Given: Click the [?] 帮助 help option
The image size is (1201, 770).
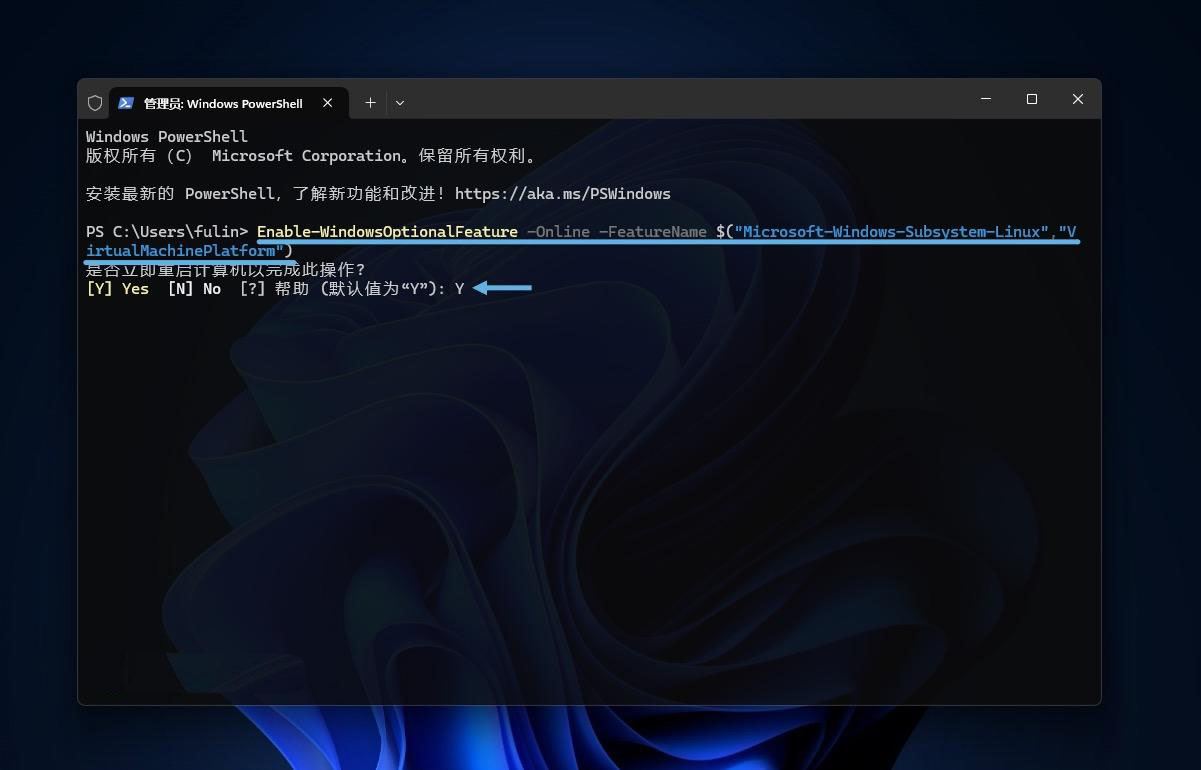Looking at the screenshot, I should coord(274,289).
